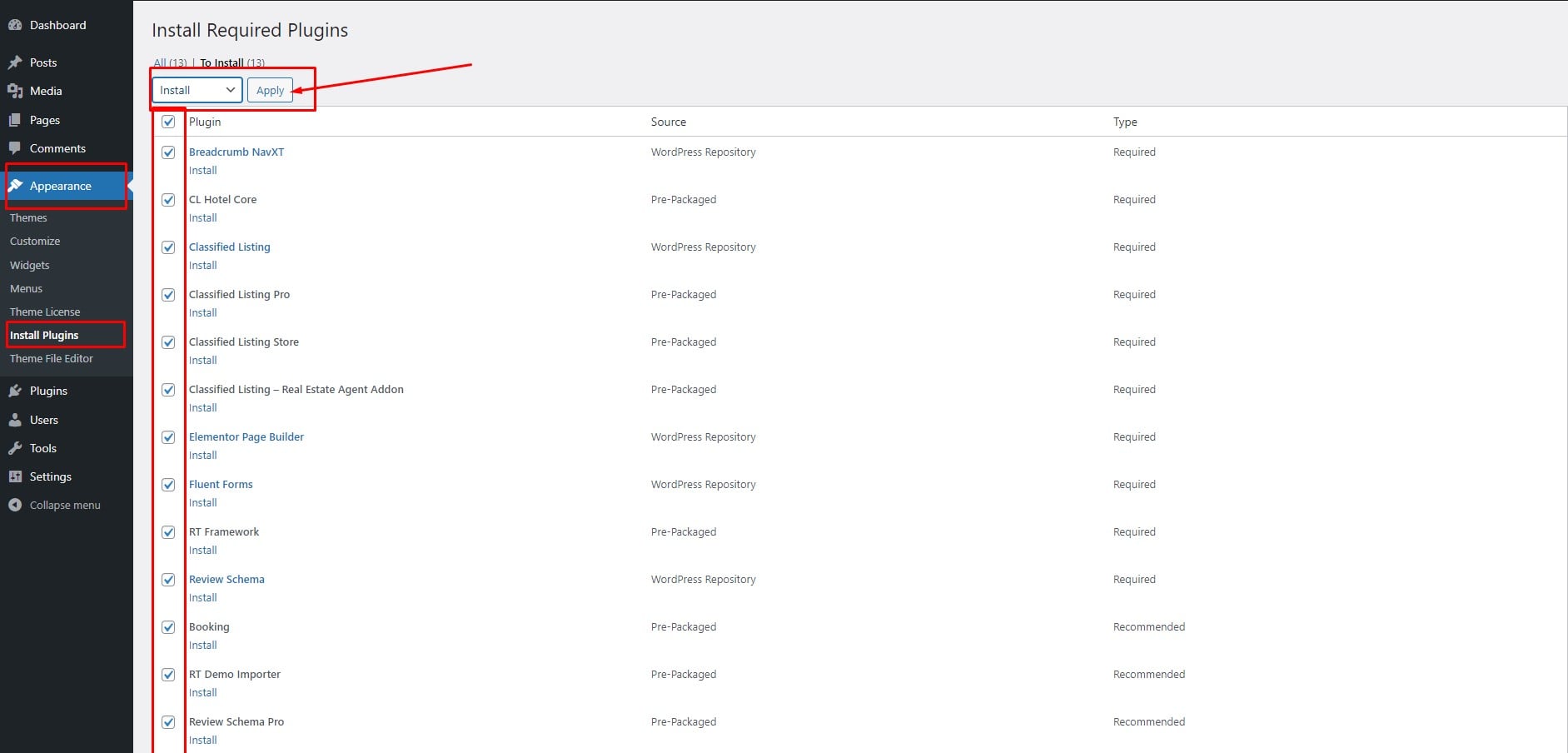Image resolution: width=1568 pixels, height=753 pixels.
Task: Click the Plugin column header
Action: pyautogui.click(x=205, y=122)
